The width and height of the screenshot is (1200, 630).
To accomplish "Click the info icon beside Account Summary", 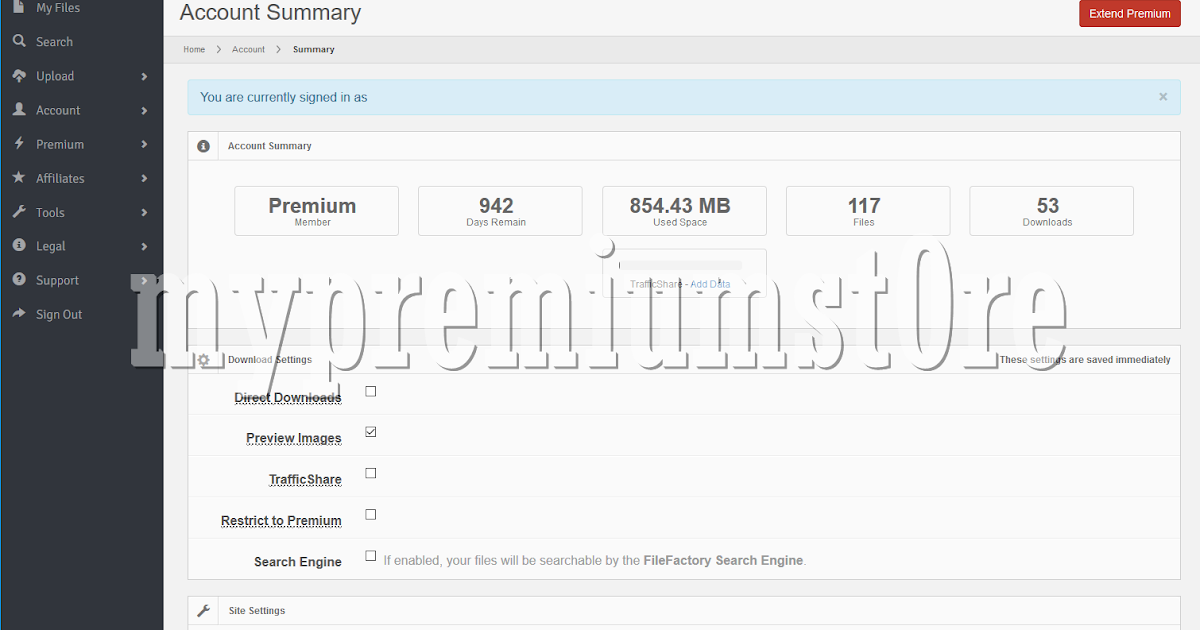I will 203,145.
